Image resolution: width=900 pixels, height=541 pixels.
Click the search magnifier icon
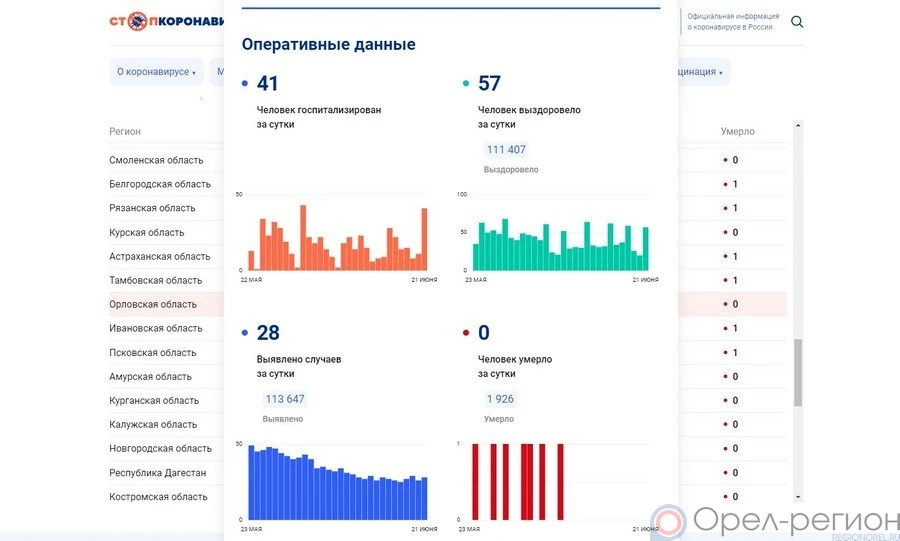(x=797, y=22)
